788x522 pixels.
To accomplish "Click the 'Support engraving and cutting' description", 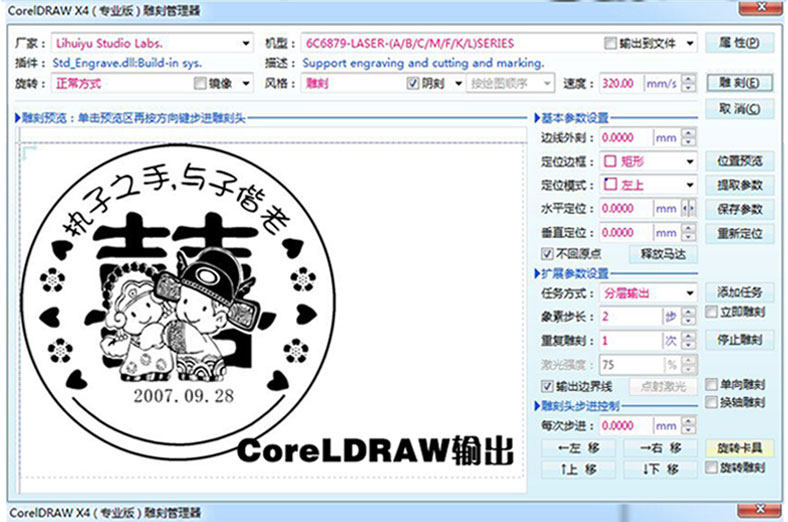I will coord(423,63).
